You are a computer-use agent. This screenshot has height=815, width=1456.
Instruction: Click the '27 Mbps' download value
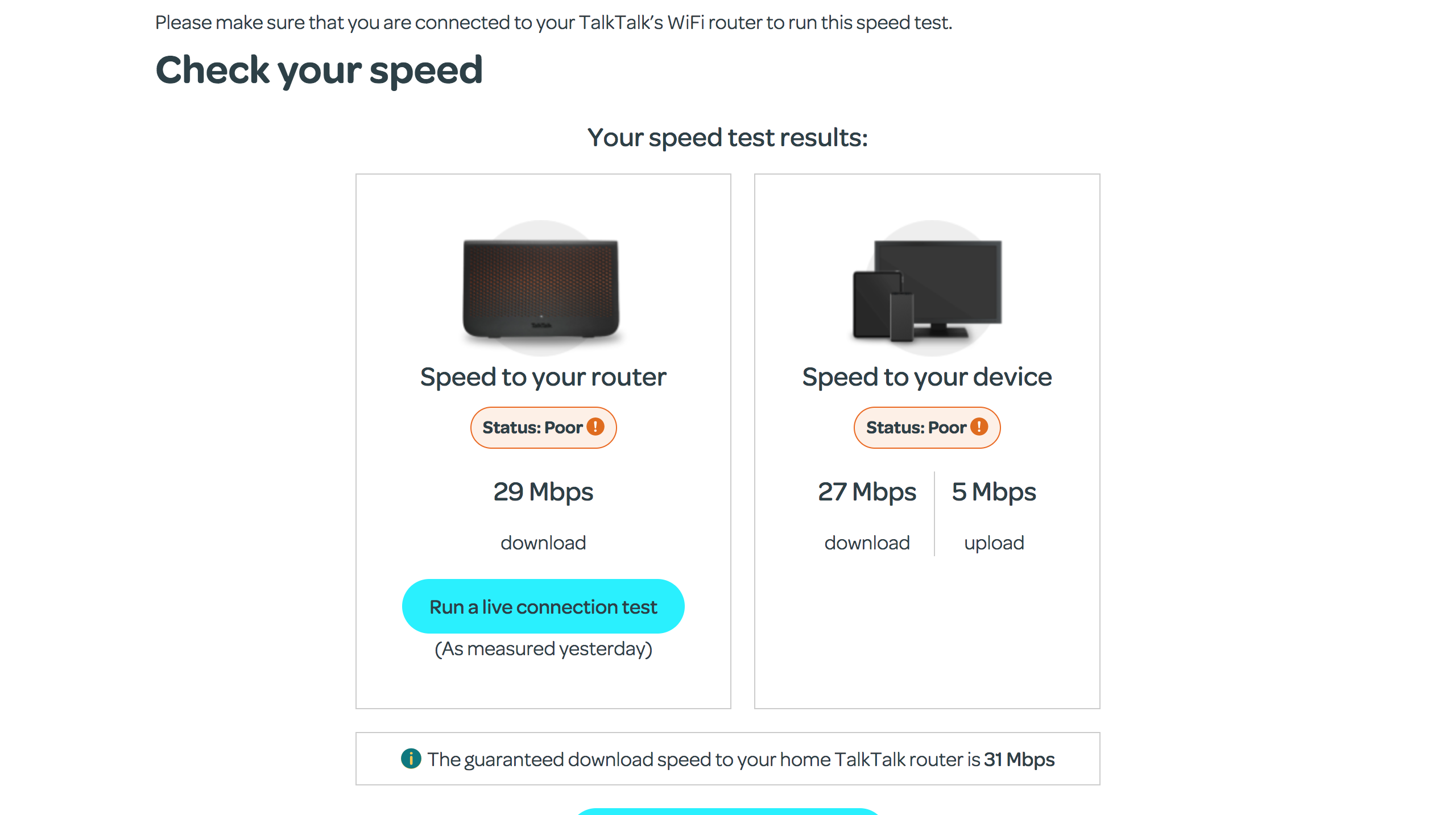(867, 491)
